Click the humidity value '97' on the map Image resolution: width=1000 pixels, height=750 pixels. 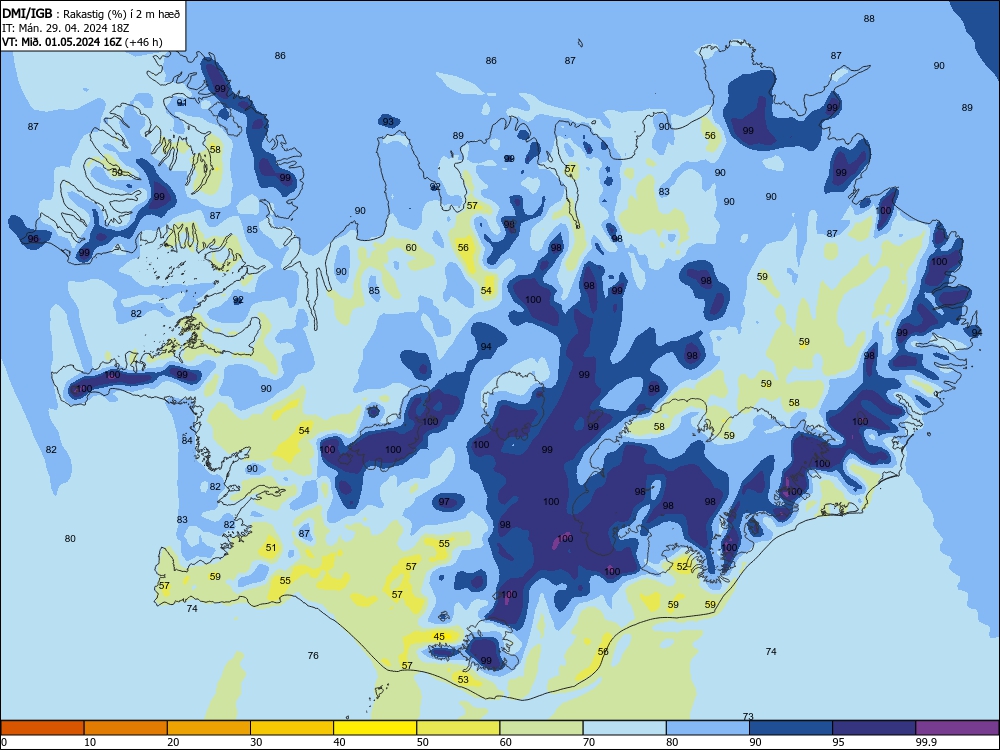pyautogui.click(x=444, y=502)
